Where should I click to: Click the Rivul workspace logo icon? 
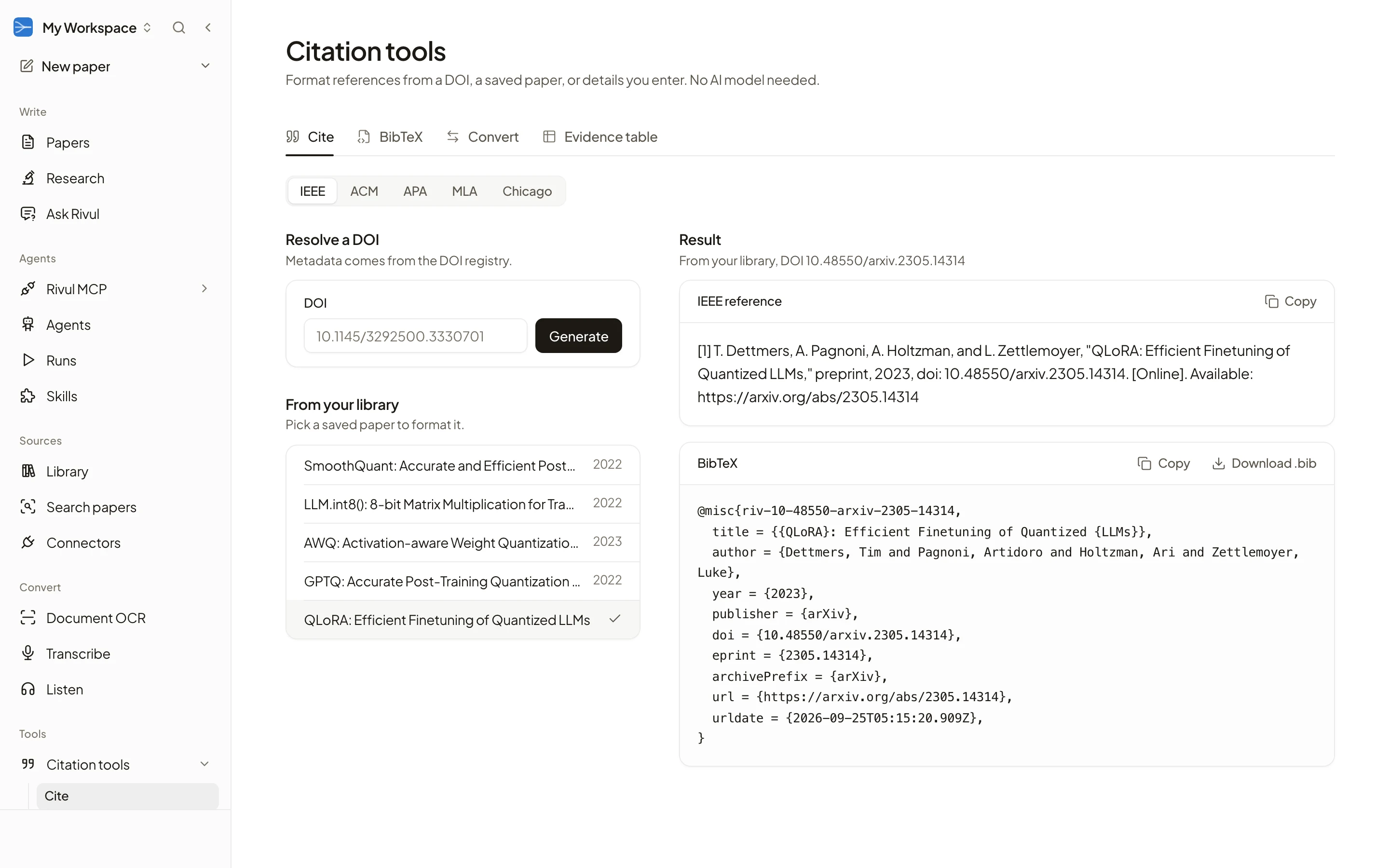23,27
